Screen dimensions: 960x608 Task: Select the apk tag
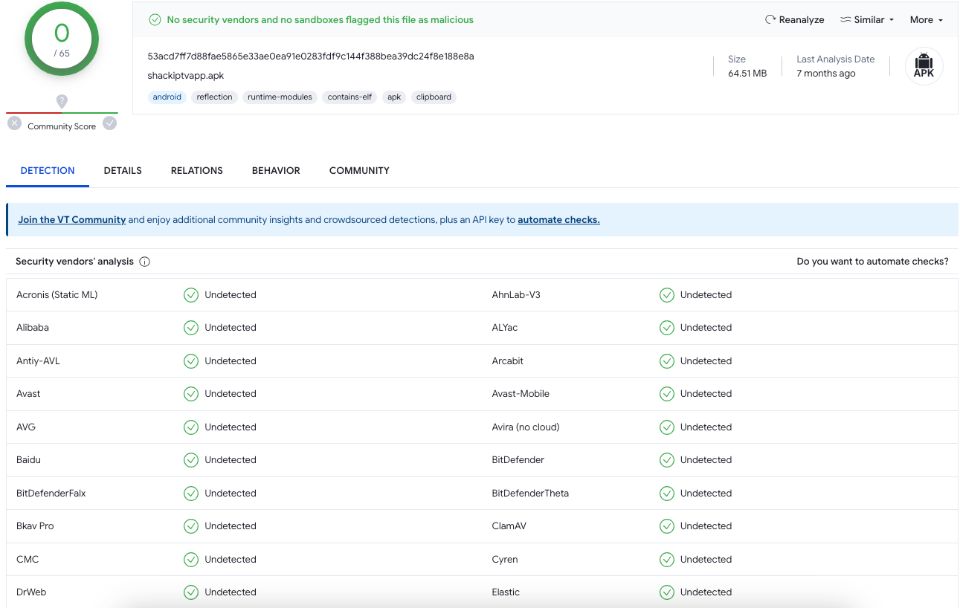click(x=394, y=97)
